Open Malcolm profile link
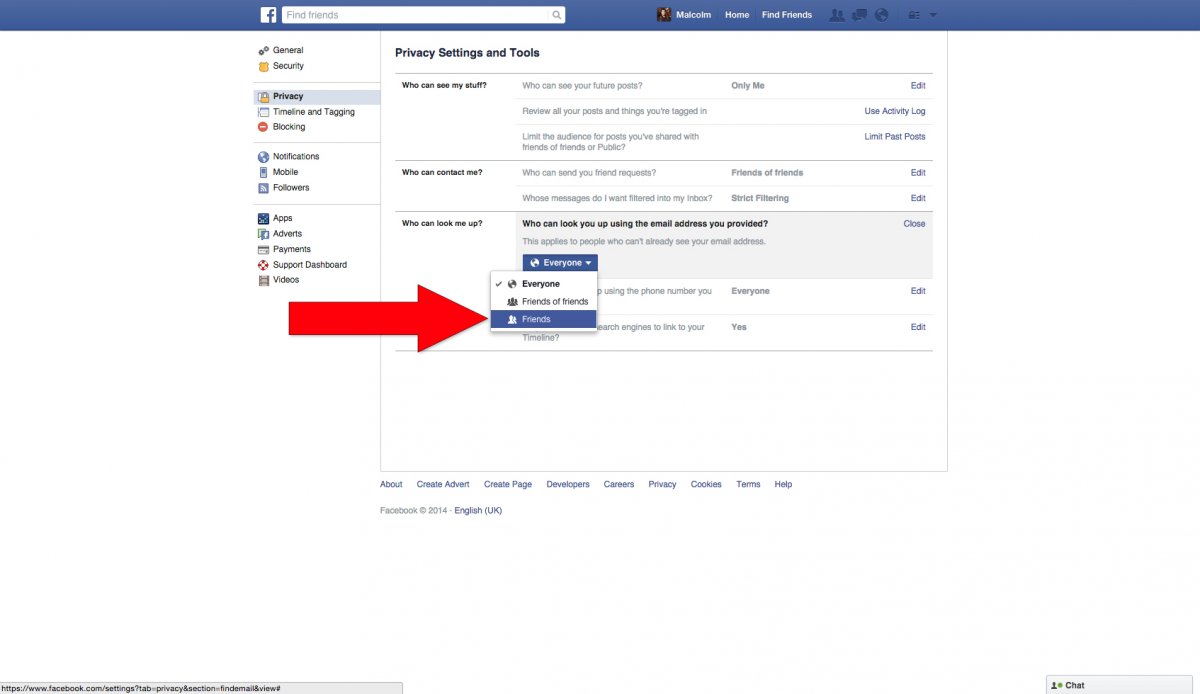The image size is (1200, 694). click(x=694, y=15)
